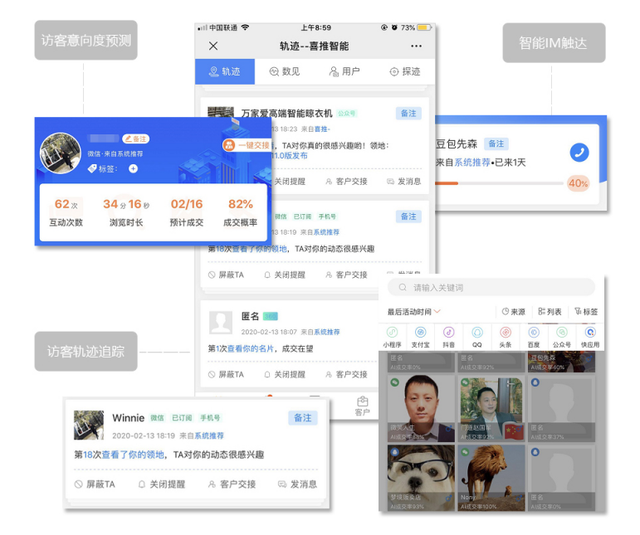Filter by 抖音 source icon
This screenshot has height=535, width=640.
click(x=449, y=337)
